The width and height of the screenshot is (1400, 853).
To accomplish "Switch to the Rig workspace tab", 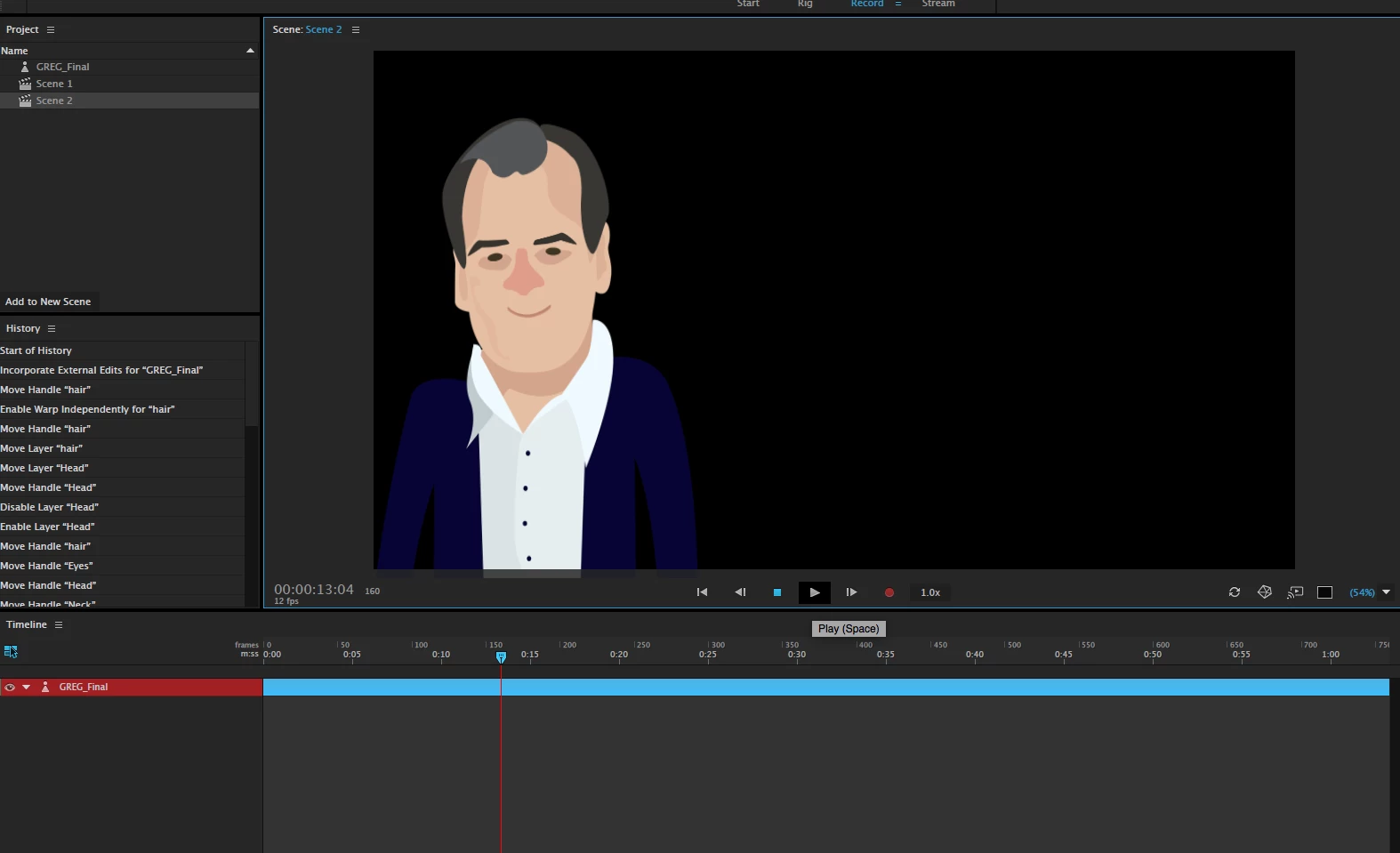I will coord(805,4).
